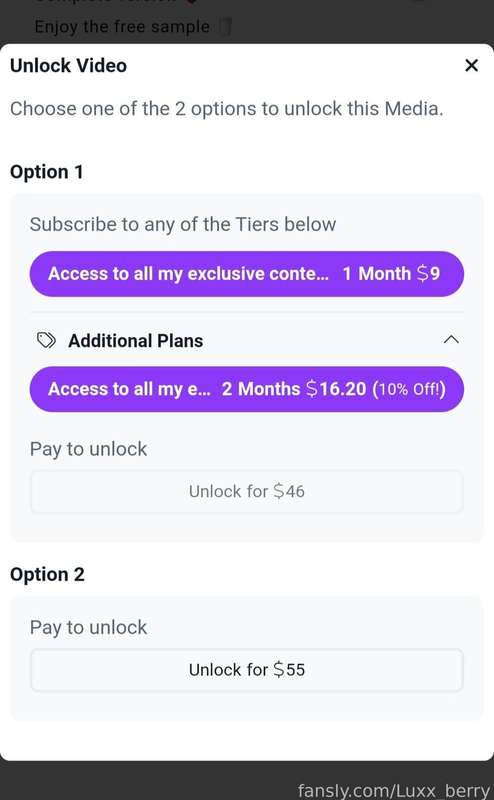Subscribe to the 1 Month $9 tier
494x800 pixels.
246,274
